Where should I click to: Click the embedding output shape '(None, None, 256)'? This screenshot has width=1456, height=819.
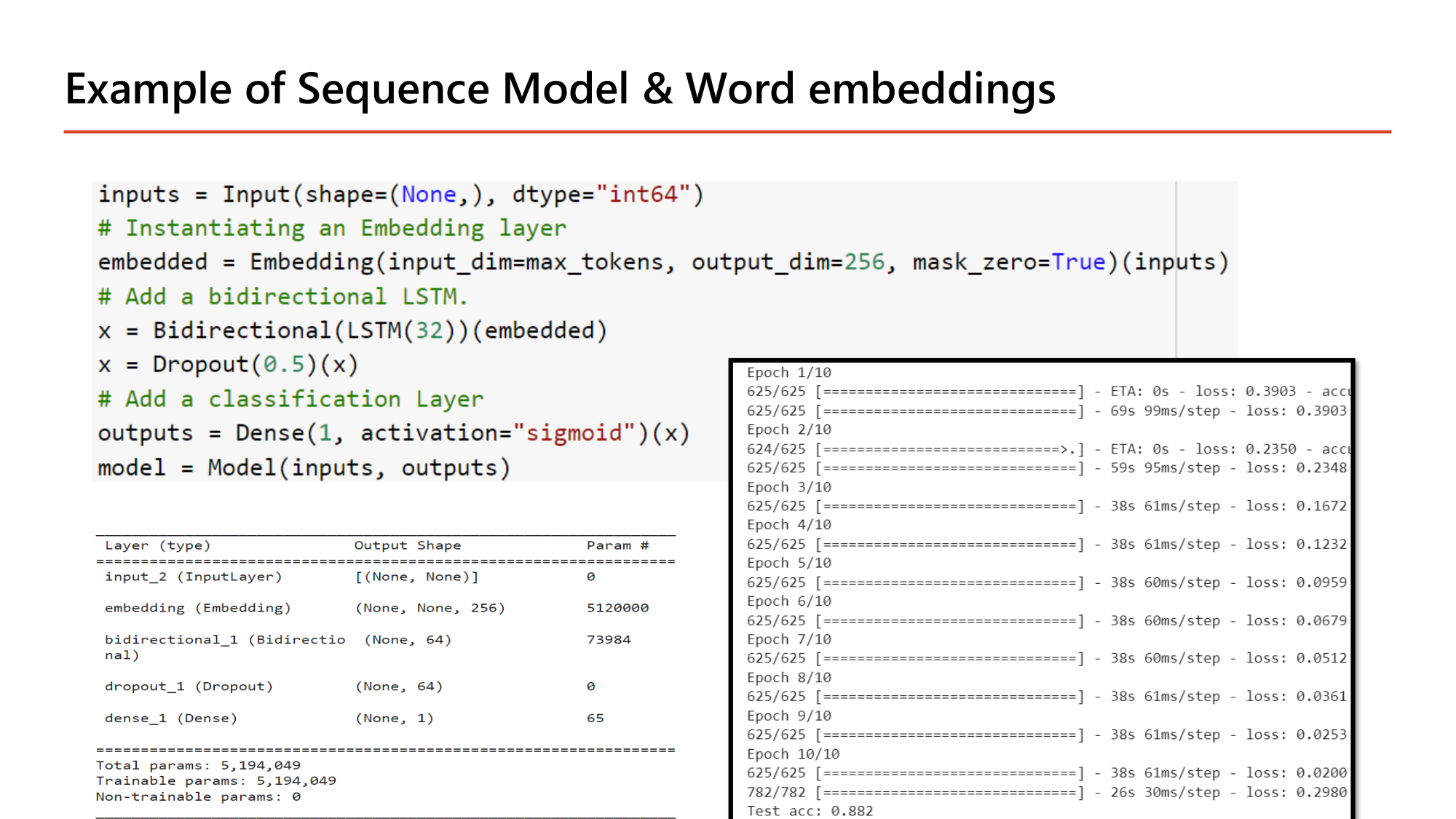tap(430, 608)
